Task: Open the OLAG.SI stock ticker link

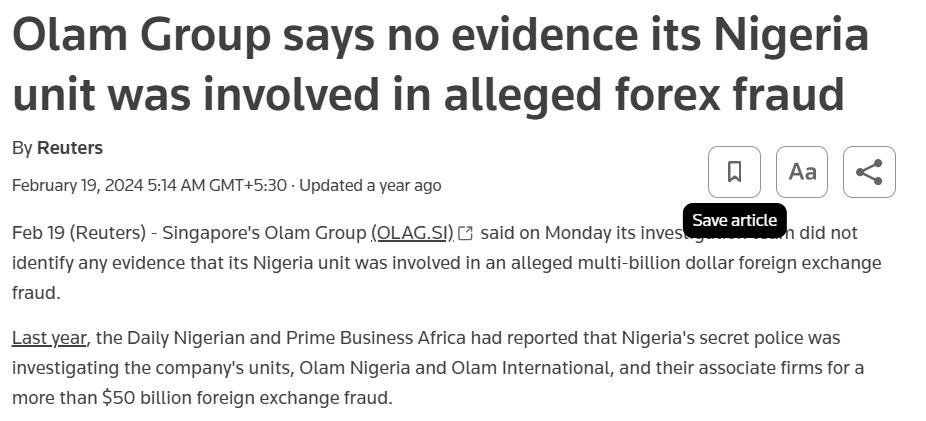Action: tap(412, 233)
